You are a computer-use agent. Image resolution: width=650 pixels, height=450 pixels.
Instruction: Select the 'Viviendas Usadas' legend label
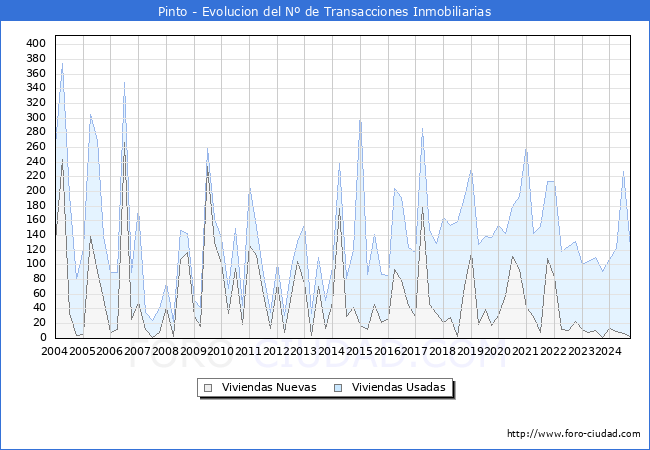[399, 387]
